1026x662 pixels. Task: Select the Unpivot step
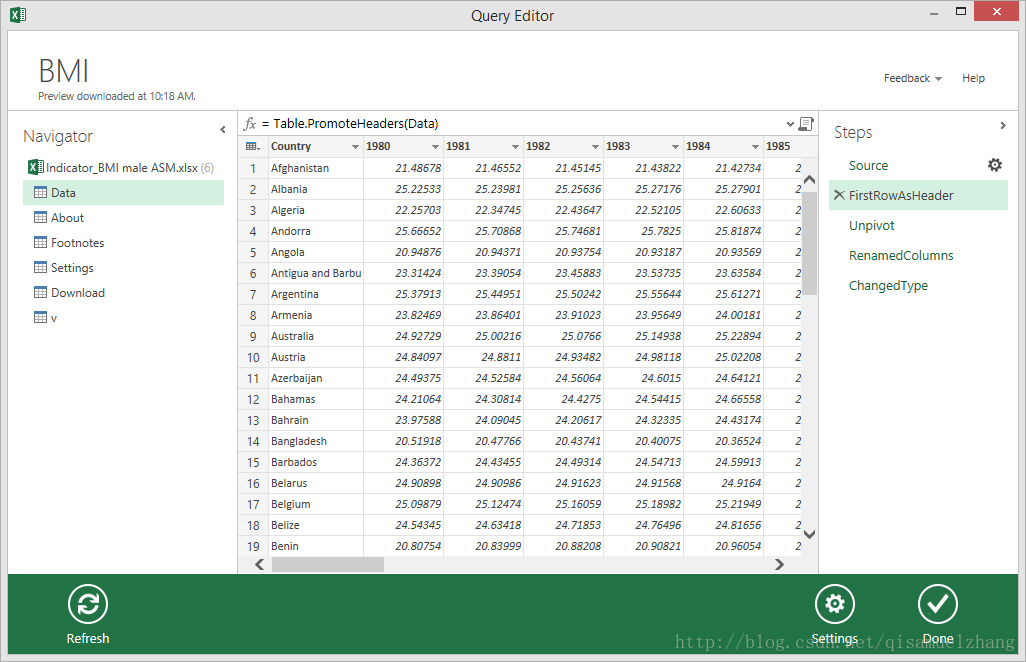871,225
